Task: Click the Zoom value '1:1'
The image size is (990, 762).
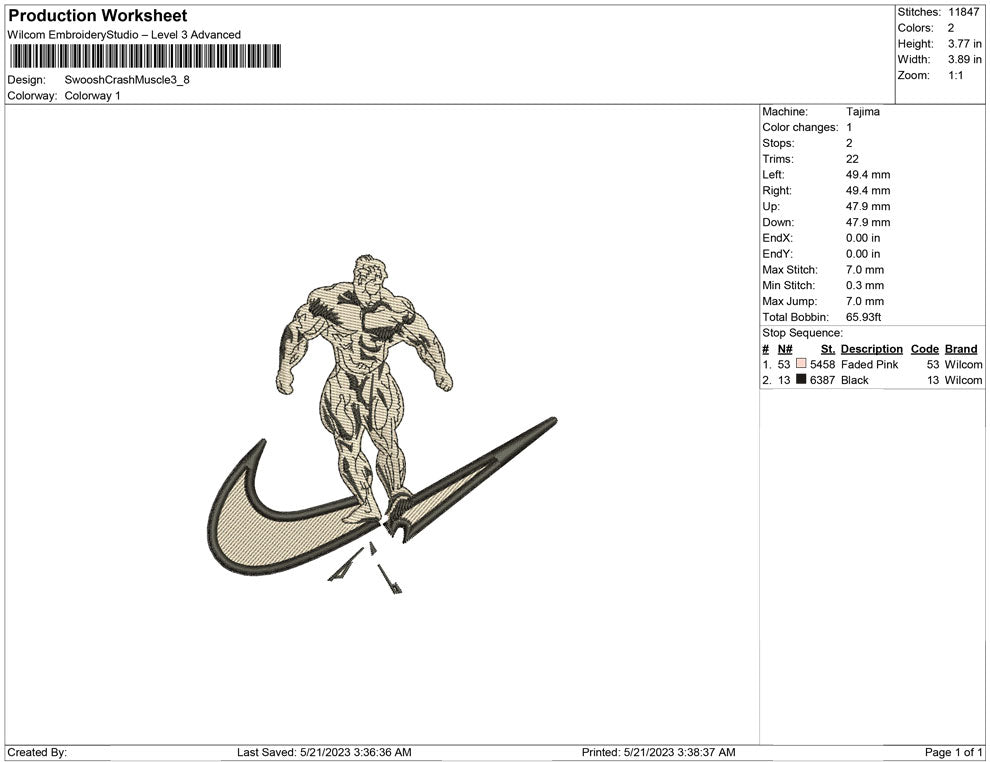Action: click(955, 75)
